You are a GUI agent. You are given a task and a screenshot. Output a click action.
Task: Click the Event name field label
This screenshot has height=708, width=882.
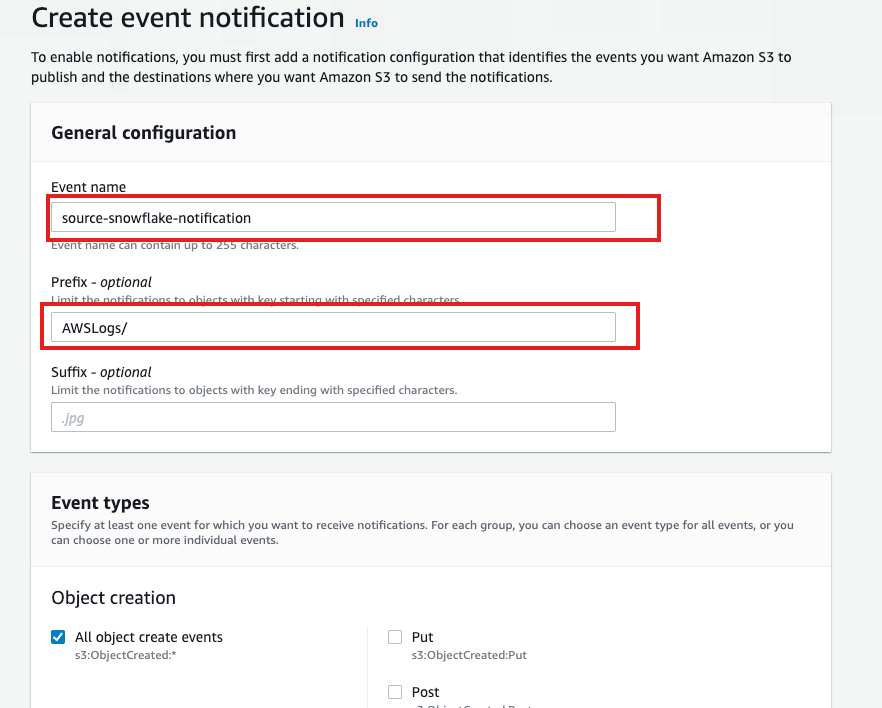(88, 187)
